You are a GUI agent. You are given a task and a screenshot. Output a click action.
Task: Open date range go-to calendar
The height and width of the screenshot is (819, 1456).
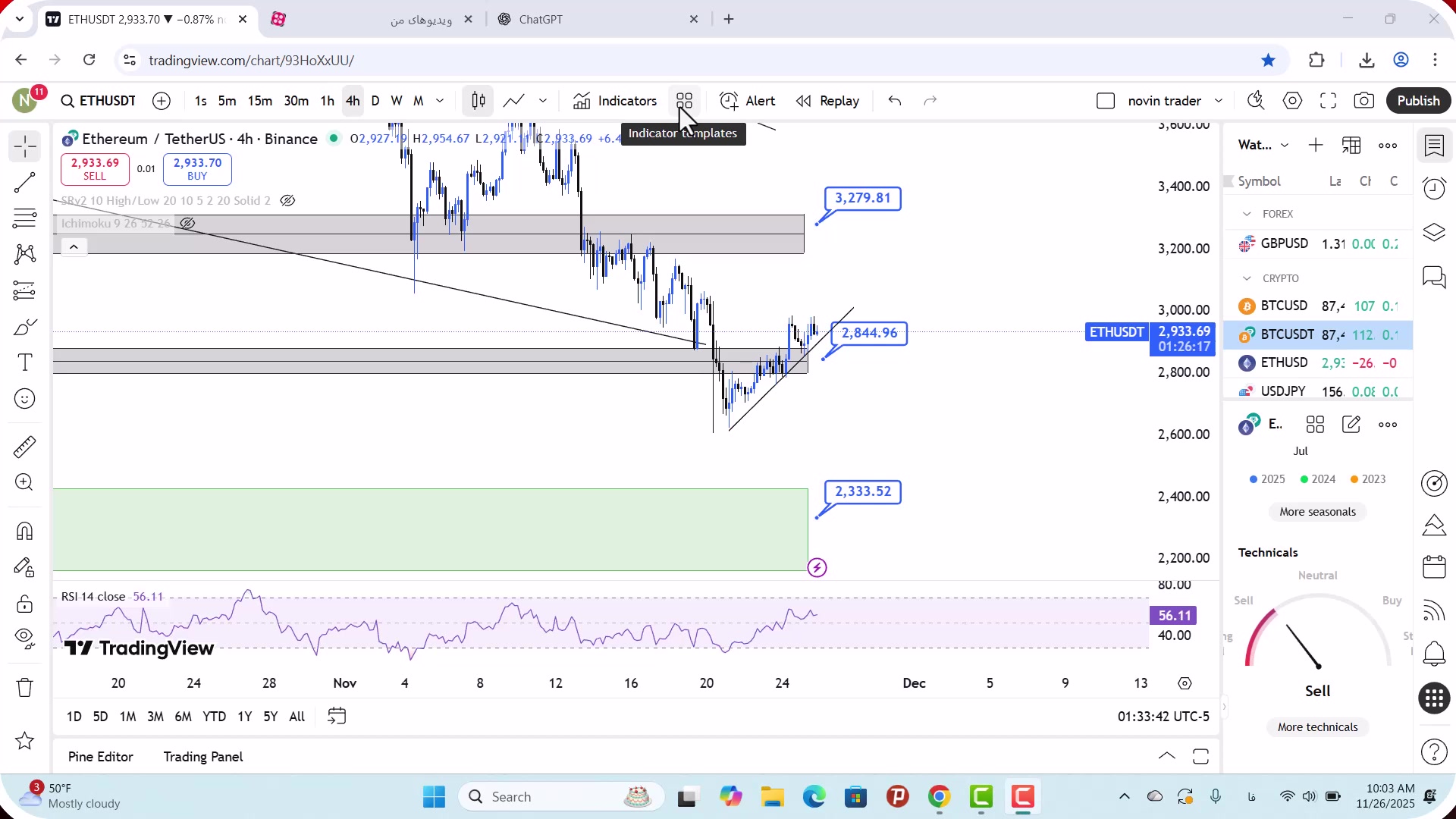[337, 717]
